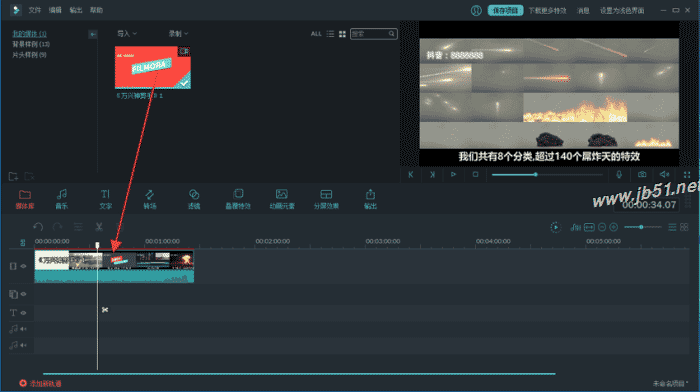Switch to the 叠覆特效 (Overlays) tab

pos(238,199)
